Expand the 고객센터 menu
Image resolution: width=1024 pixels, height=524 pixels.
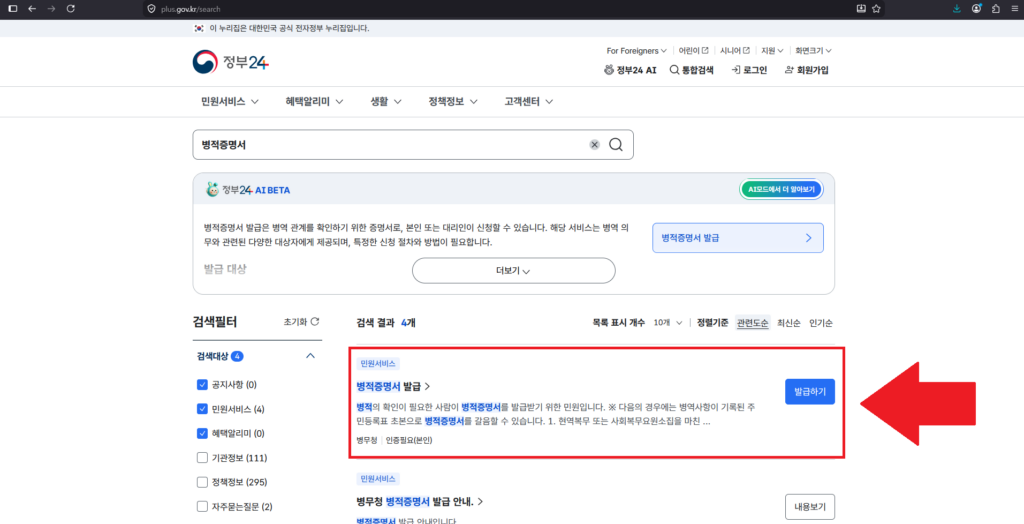[x=529, y=102]
